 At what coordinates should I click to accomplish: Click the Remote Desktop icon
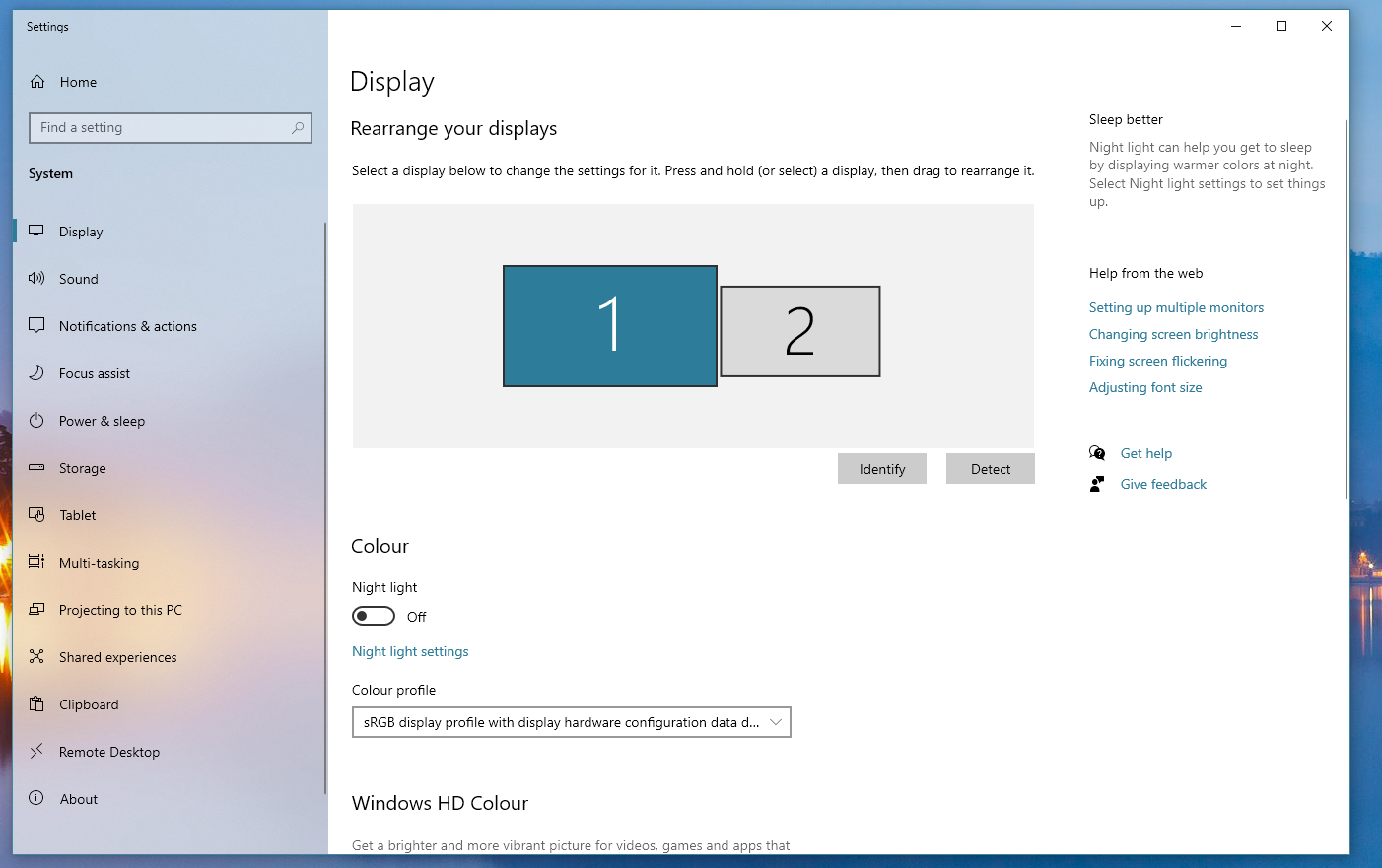coord(36,751)
